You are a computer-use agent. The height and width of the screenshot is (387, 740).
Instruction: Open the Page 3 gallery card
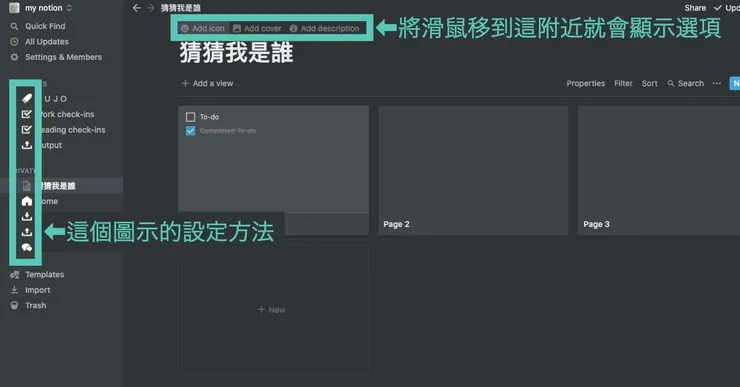tap(659, 170)
